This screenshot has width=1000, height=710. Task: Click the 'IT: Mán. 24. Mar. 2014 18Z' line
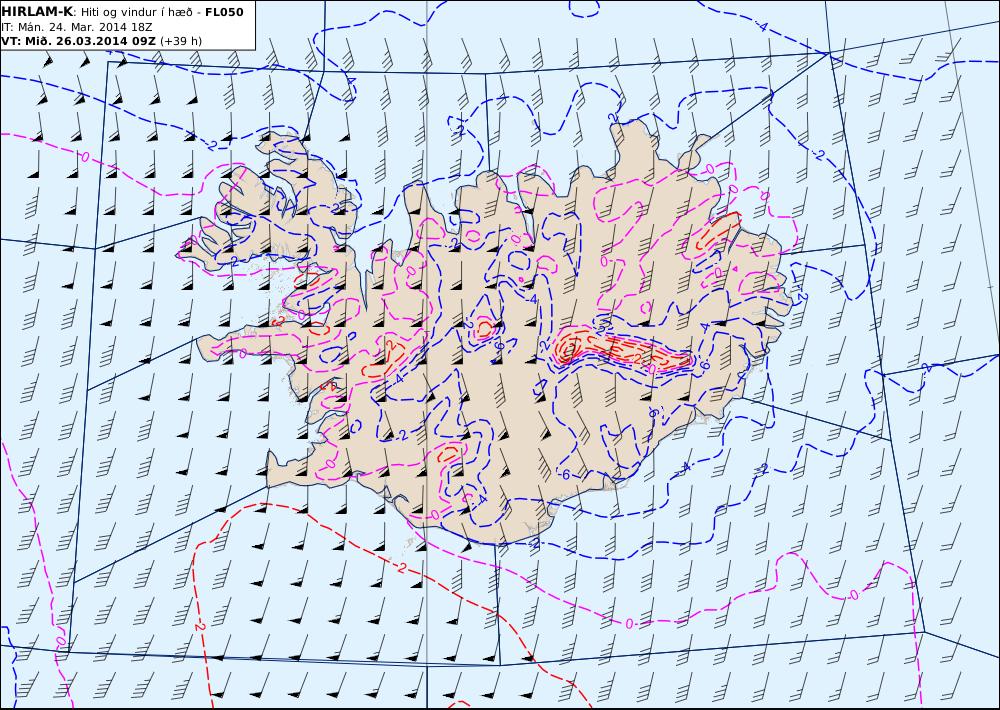77,27
